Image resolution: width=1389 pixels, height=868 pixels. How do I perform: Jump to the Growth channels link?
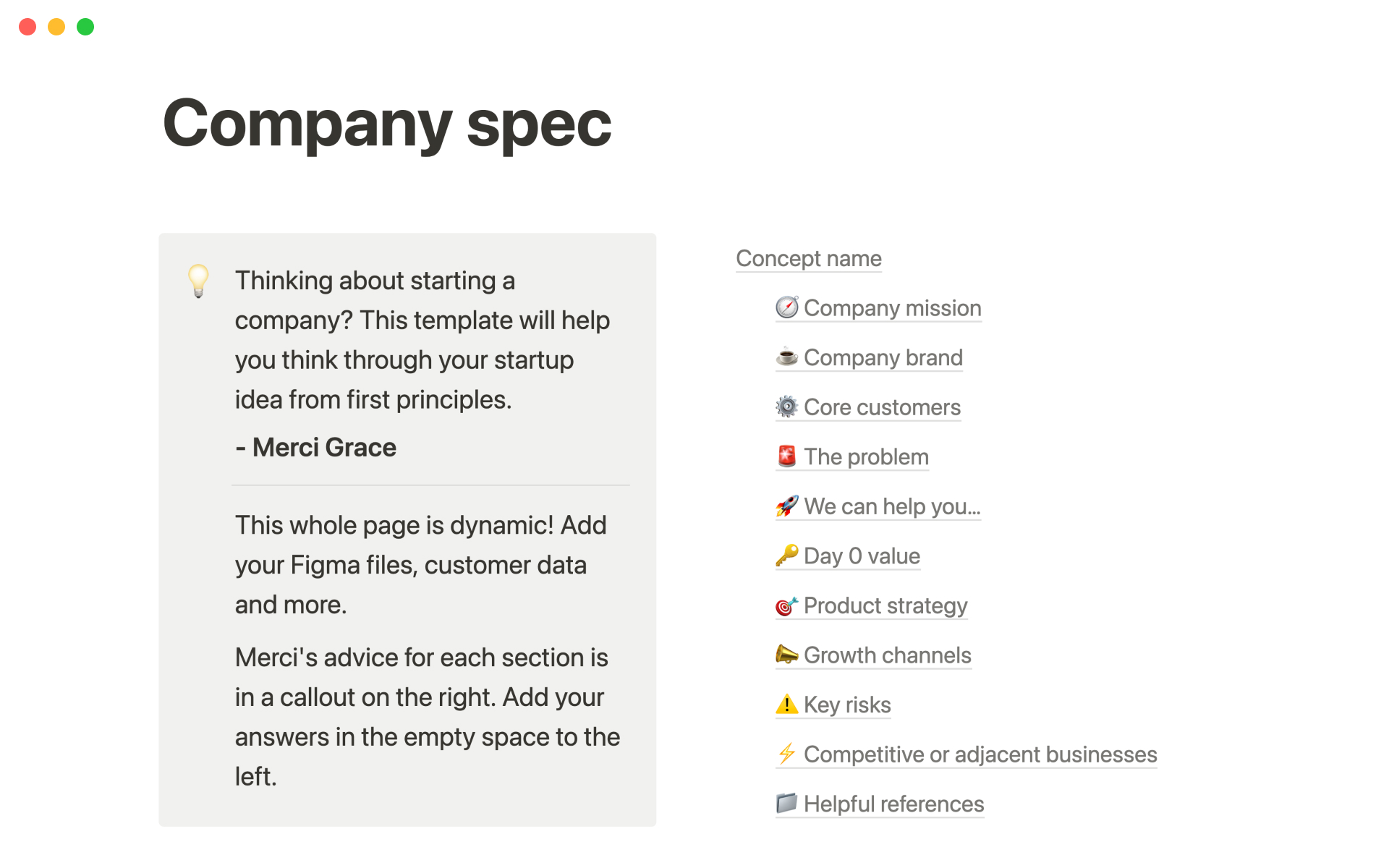pyautogui.click(x=887, y=655)
